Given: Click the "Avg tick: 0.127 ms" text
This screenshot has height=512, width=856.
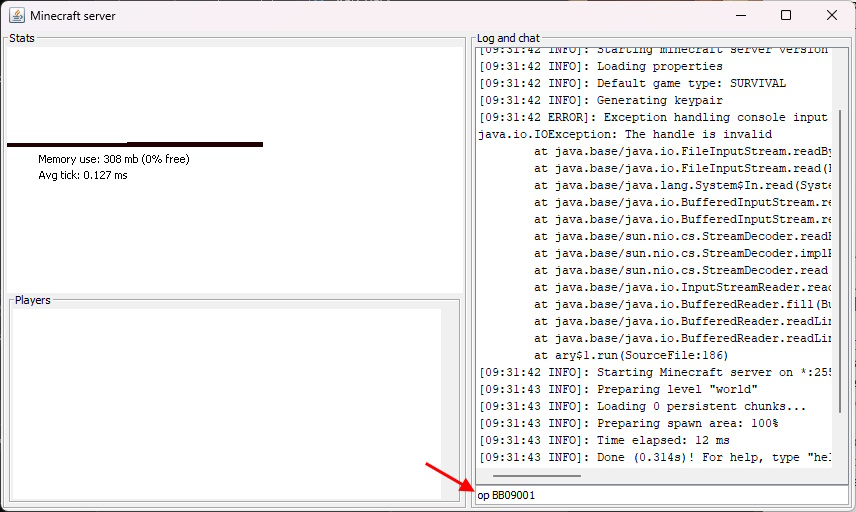Looking at the screenshot, I should pyautogui.click(x=83, y=175).
